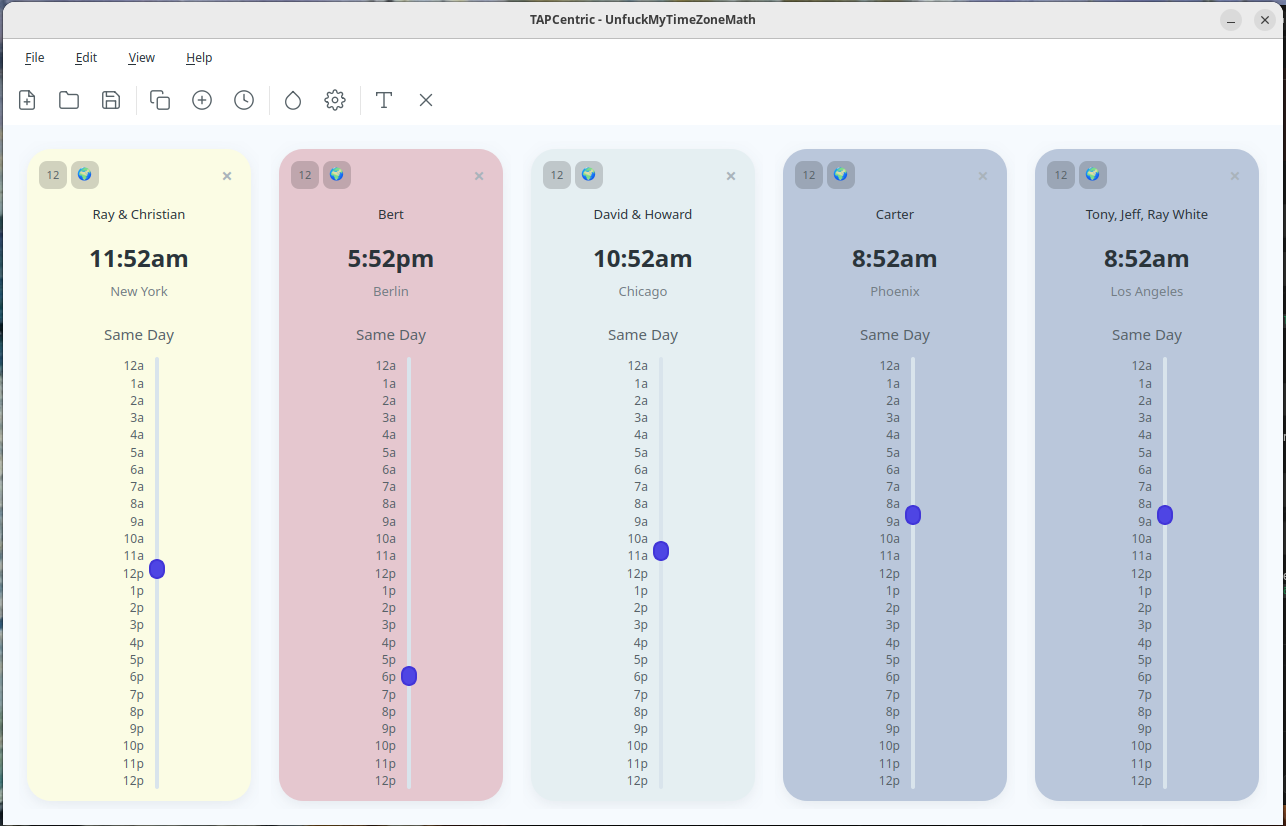Toggle 12-hour format on New York card
The height and width of the screenshot is (826, 1286).
pos(53,175)
